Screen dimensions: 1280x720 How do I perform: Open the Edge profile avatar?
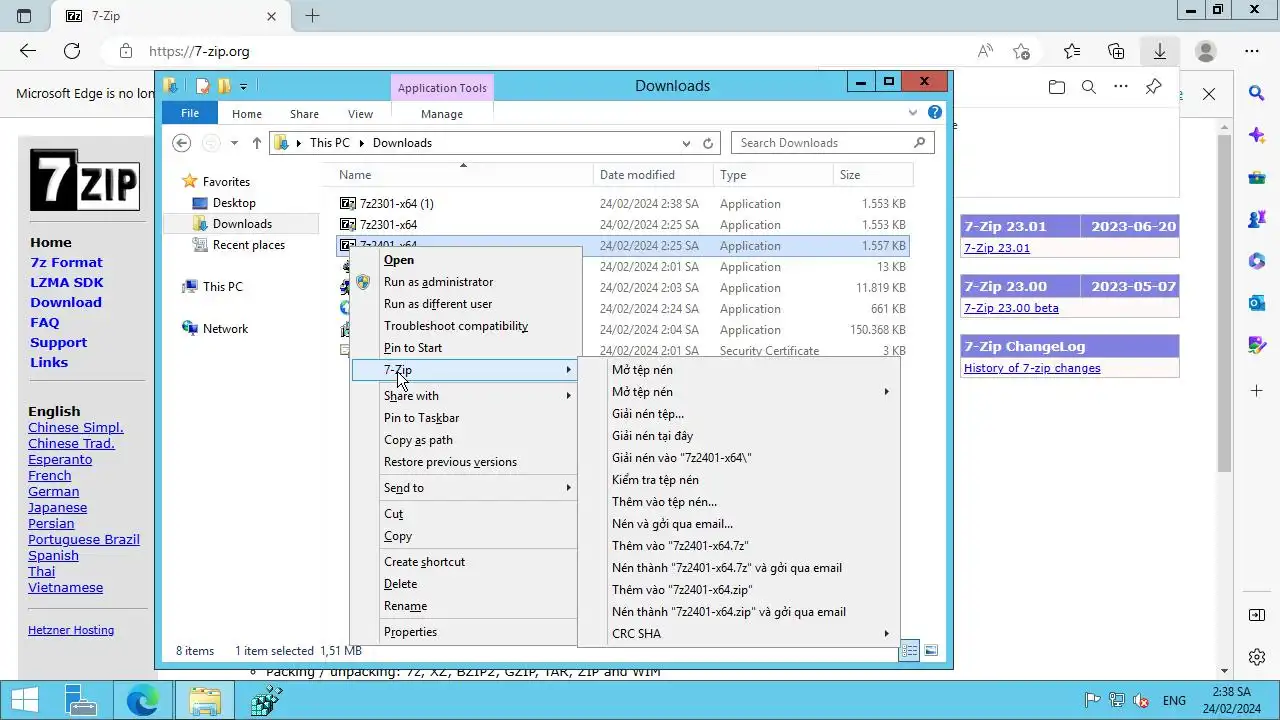(x=1206, y=51)
